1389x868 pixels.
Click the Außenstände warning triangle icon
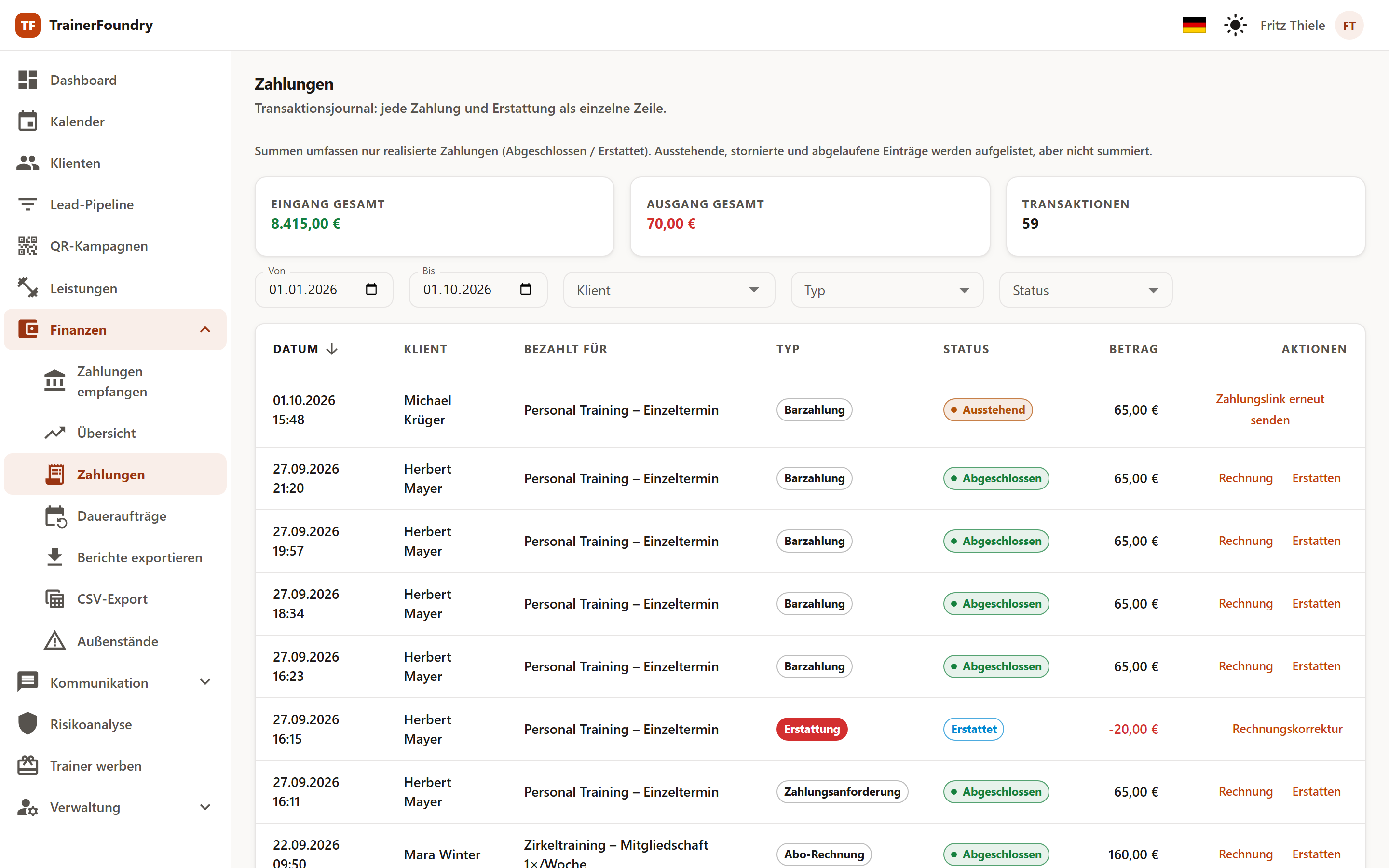pyautogui.click(x=55, y=641)
